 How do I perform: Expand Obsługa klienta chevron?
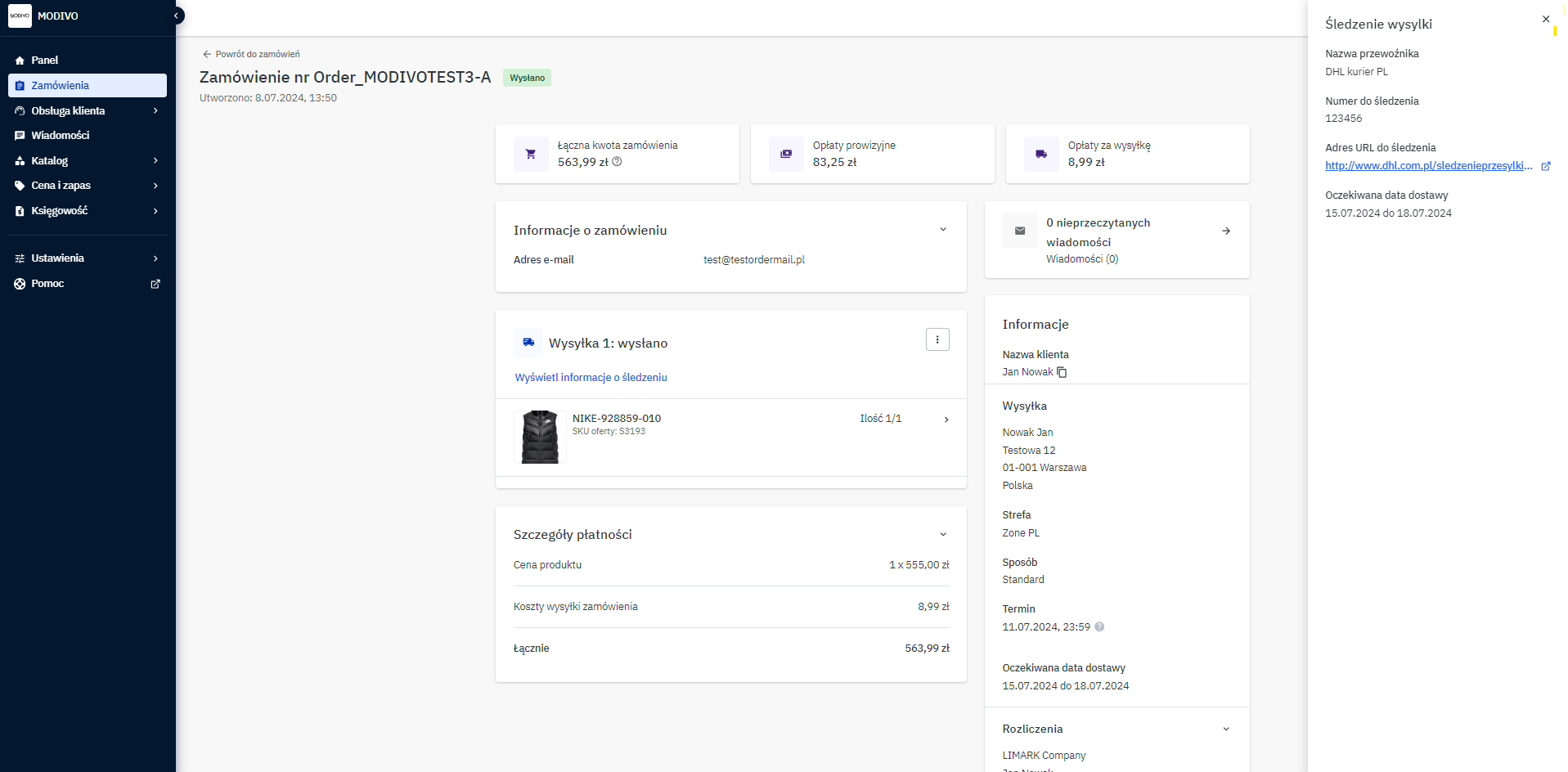(155, 110)
